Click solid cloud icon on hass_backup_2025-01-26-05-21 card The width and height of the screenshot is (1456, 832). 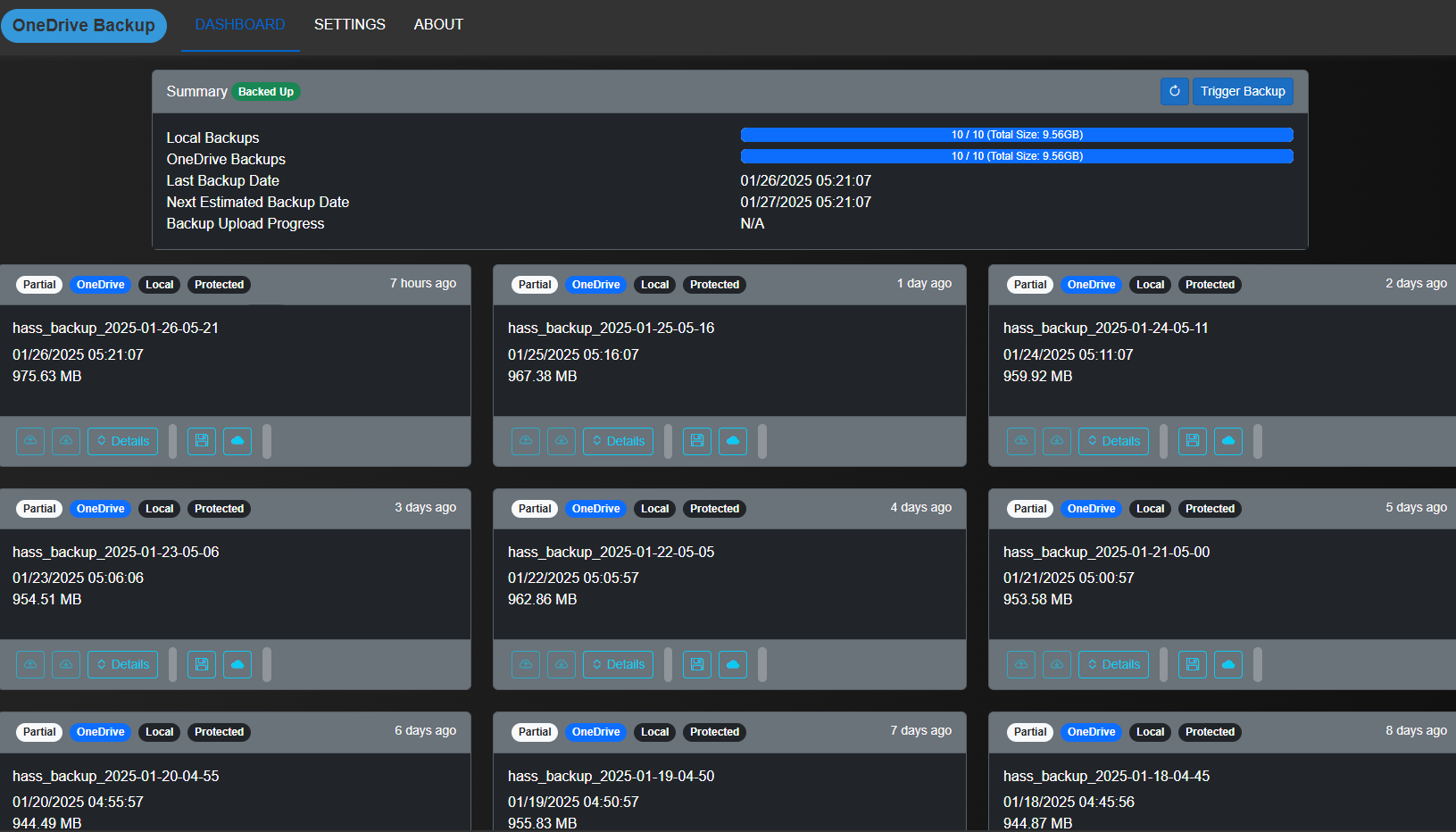click(x=237, y=441)
